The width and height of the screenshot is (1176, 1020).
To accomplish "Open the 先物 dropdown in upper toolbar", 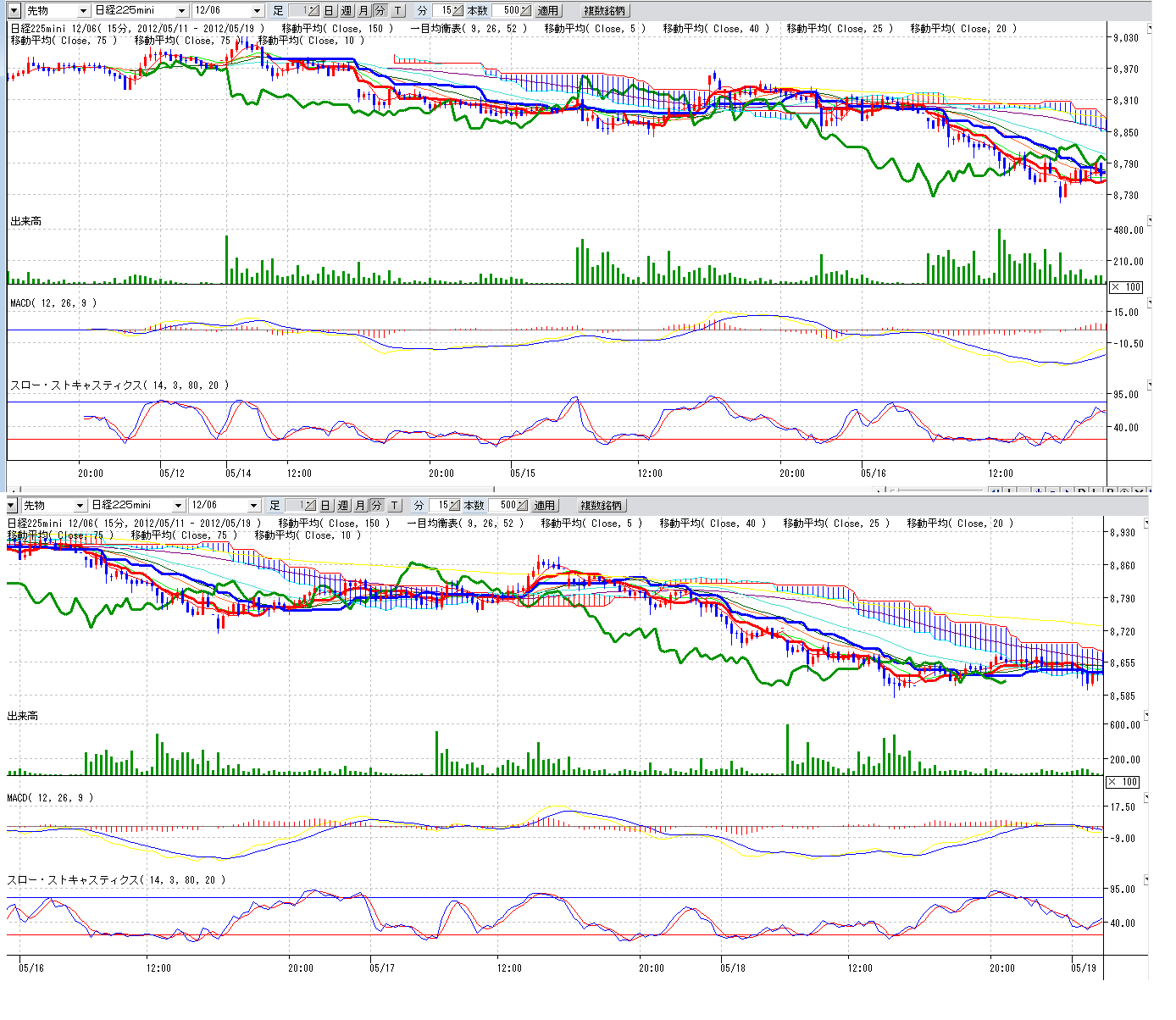I will point(82,11).
